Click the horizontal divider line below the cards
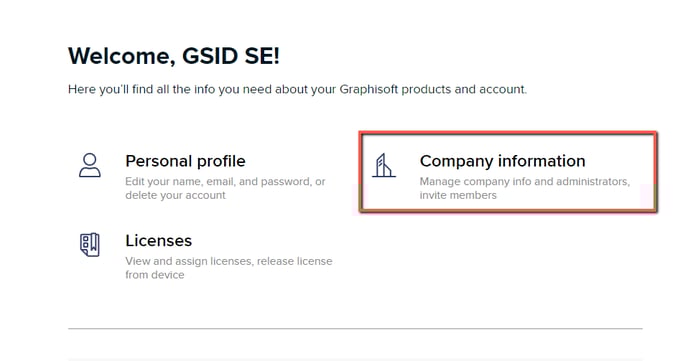 [x=355, y=328]
